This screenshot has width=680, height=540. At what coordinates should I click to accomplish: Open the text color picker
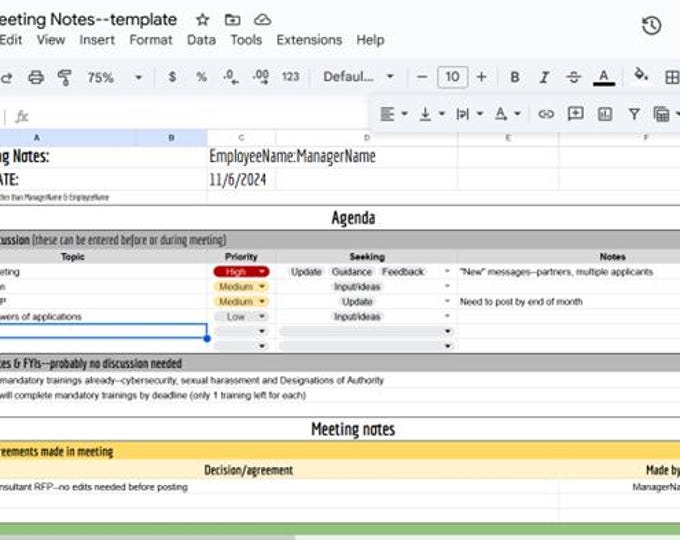(x=604, y=78)
